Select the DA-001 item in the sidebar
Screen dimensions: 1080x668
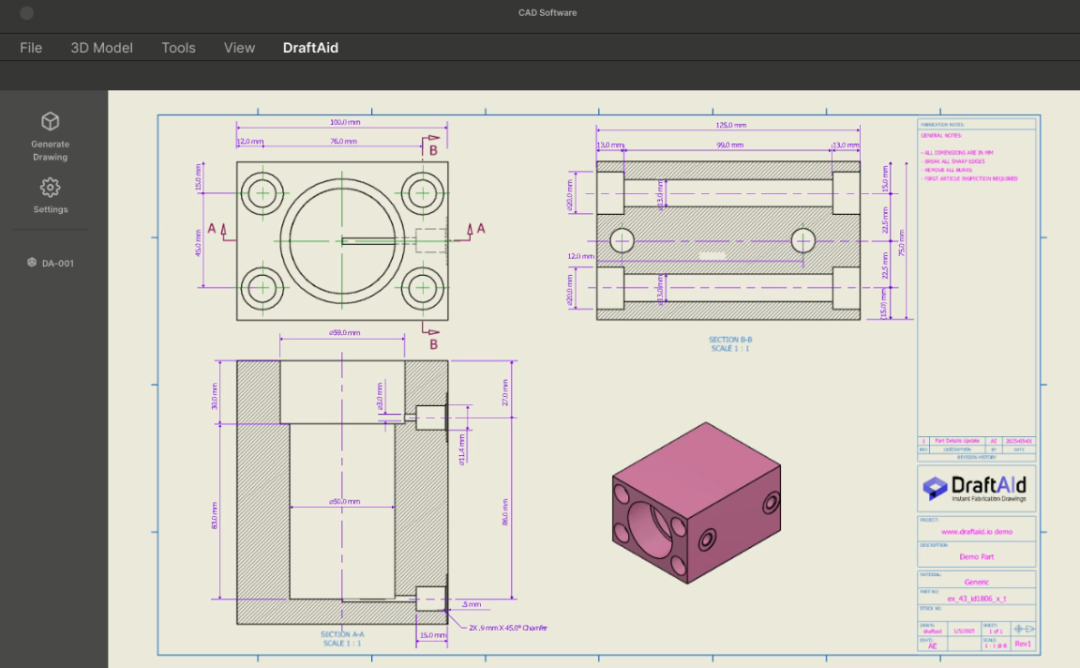pos(50,263)
